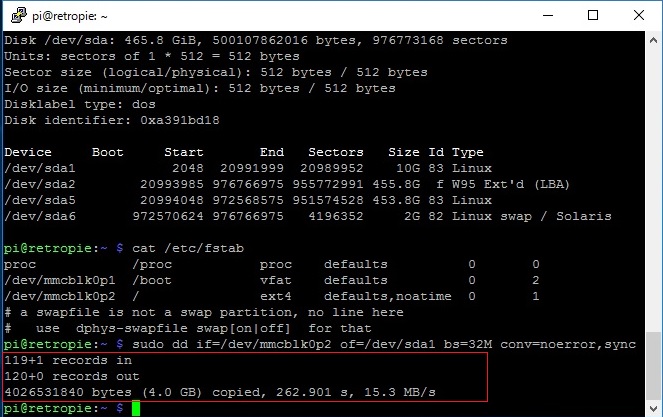The height and width of the screenshot is (417, 663).
Task: Maximize the pi@retropie terminal window
Action: point(593,16)
